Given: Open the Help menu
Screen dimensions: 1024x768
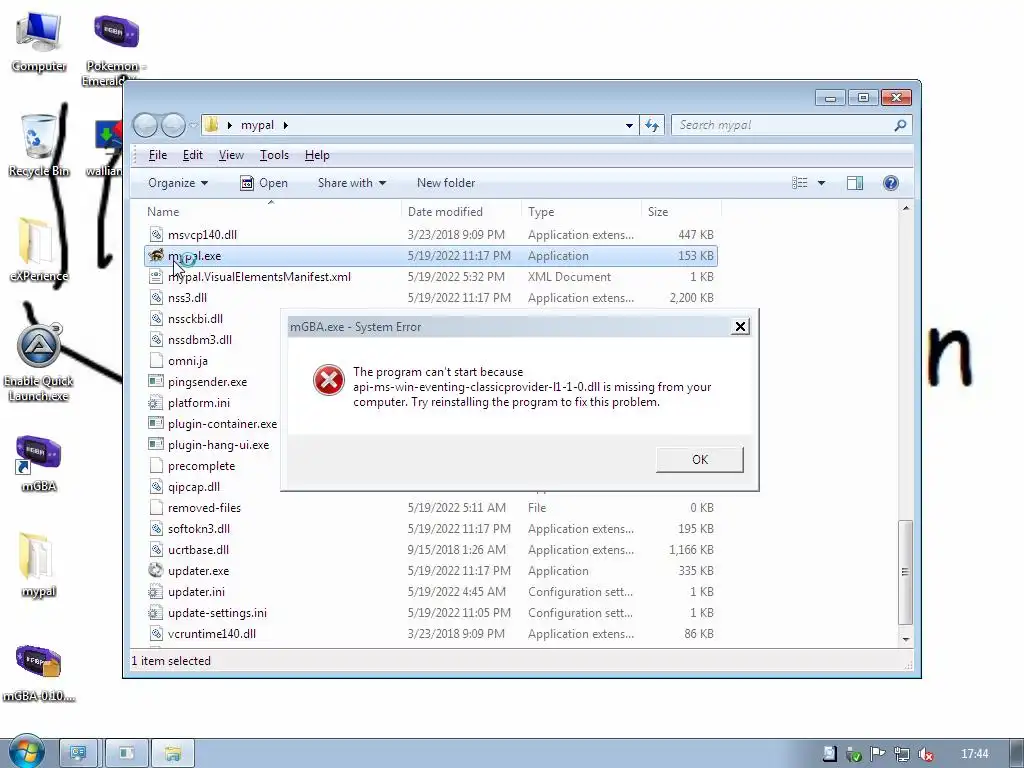Looking at the screenshot, I should coord(317,155).
